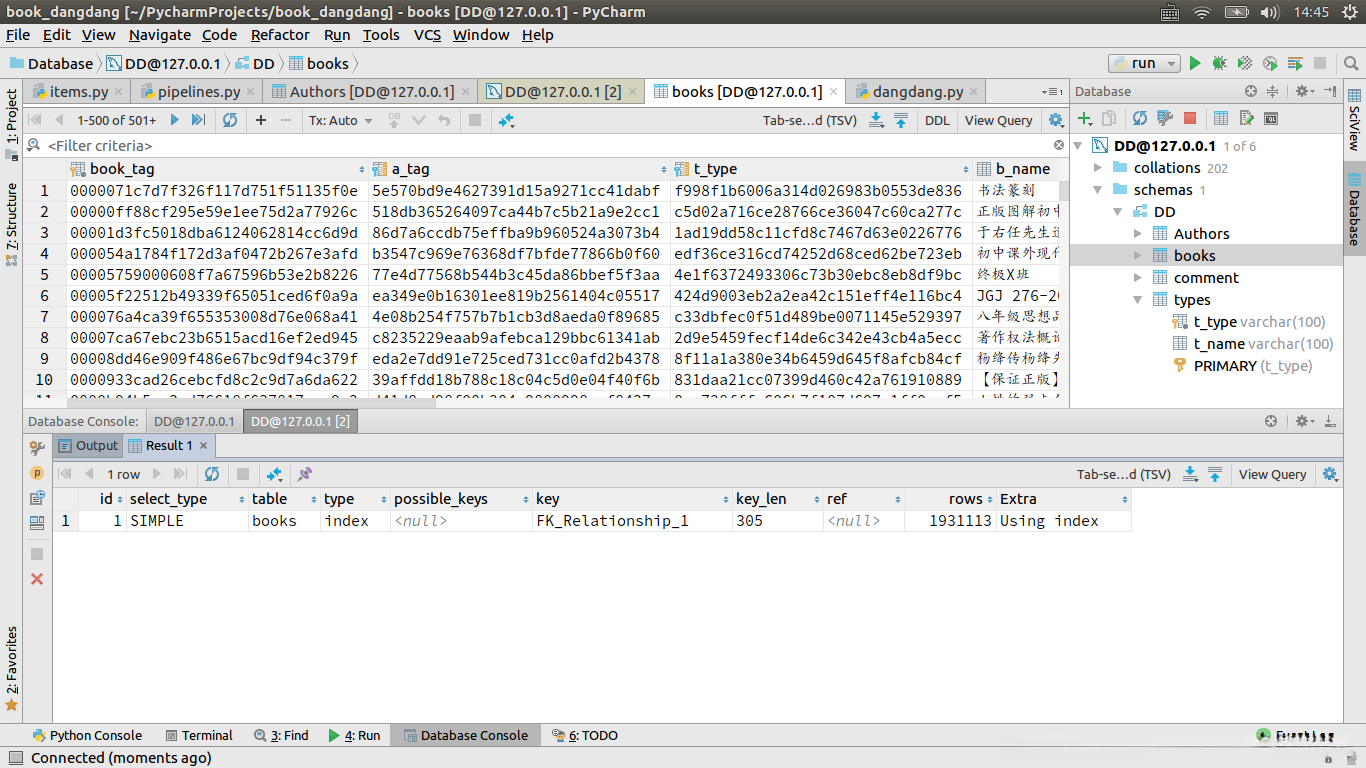Run the 'run' configuration with green play button
The width and height of the screenshot is (1366, 768).
pos(1194,63)
